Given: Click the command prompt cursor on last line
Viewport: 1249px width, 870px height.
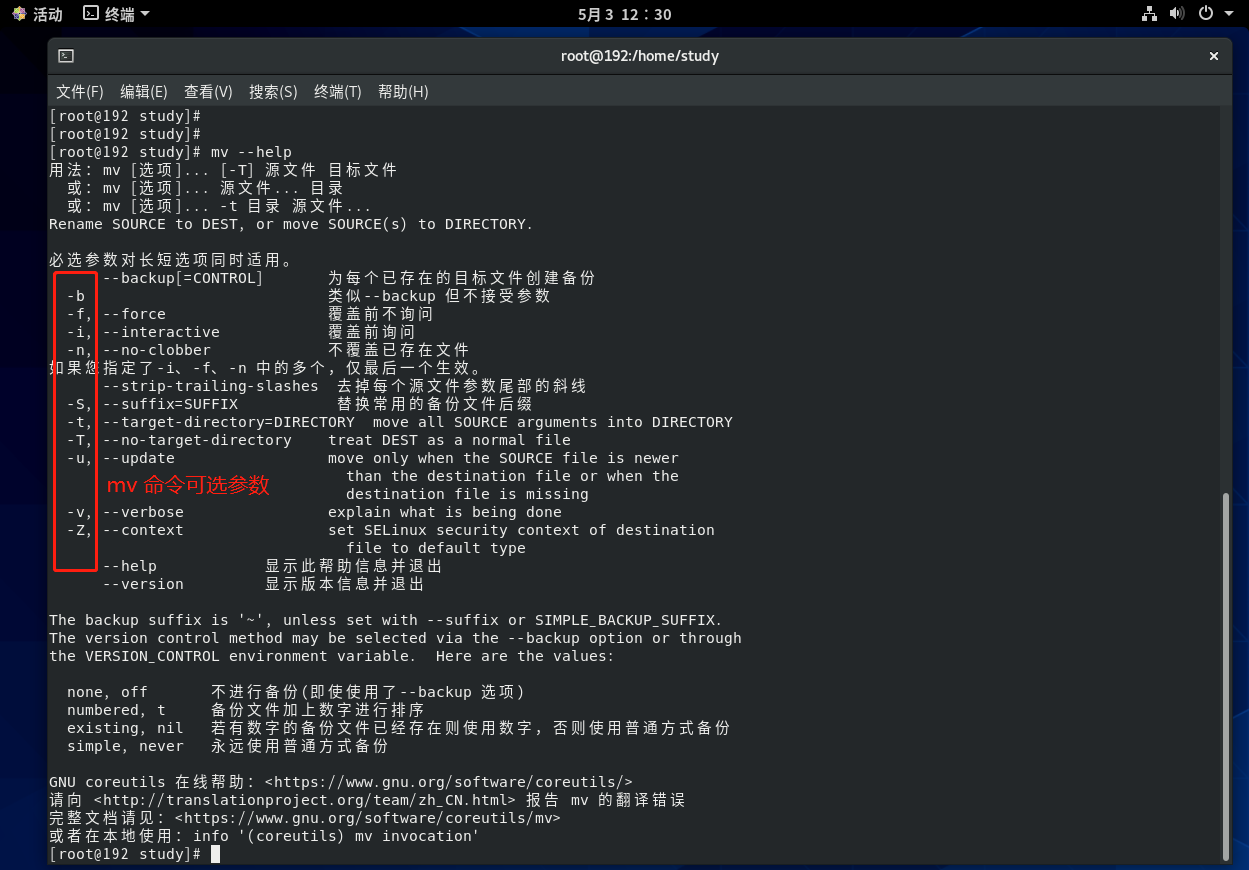Looking at the screenshot, I should [215, 854].
